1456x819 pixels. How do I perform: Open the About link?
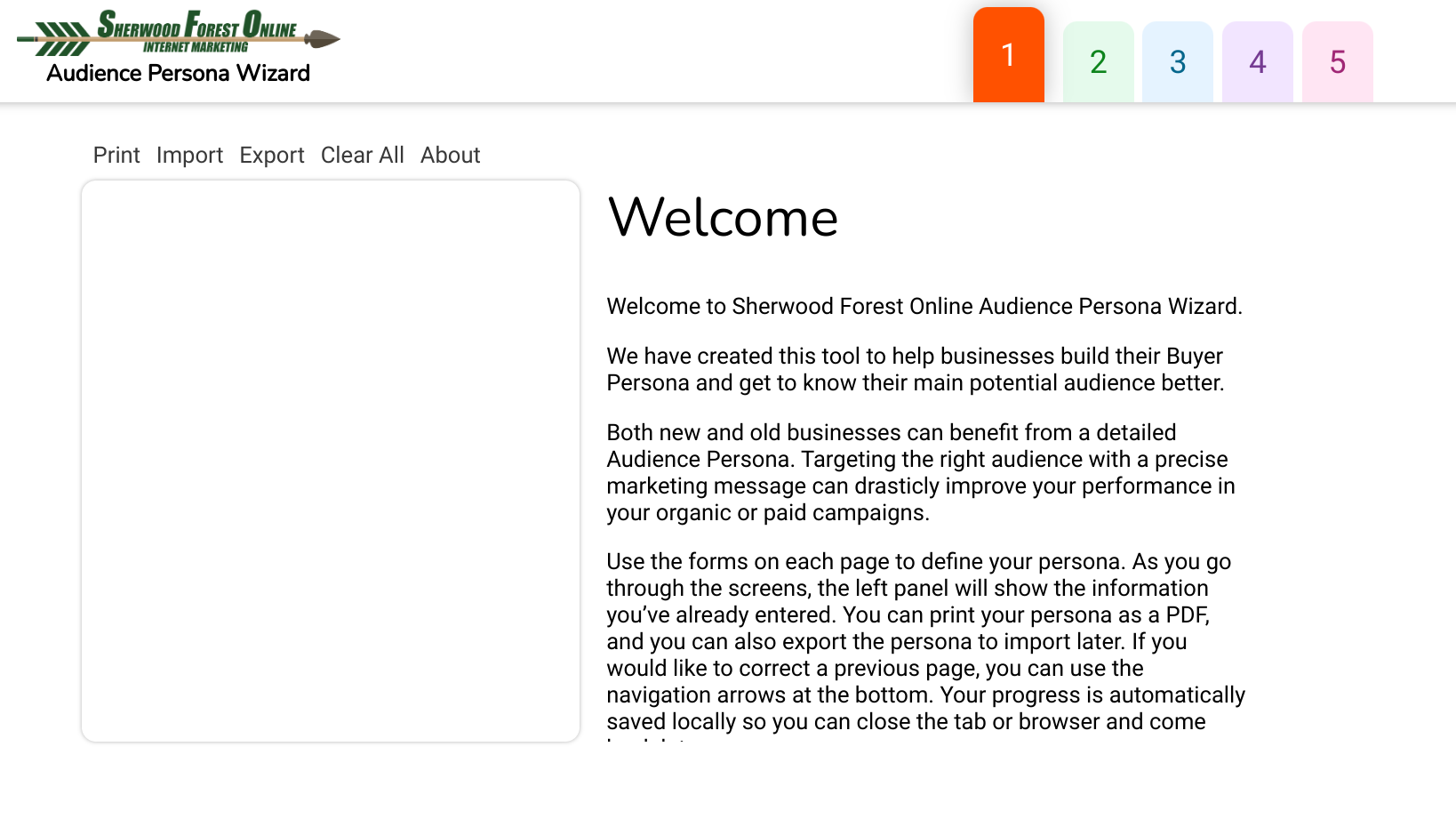tap(450, 156)
